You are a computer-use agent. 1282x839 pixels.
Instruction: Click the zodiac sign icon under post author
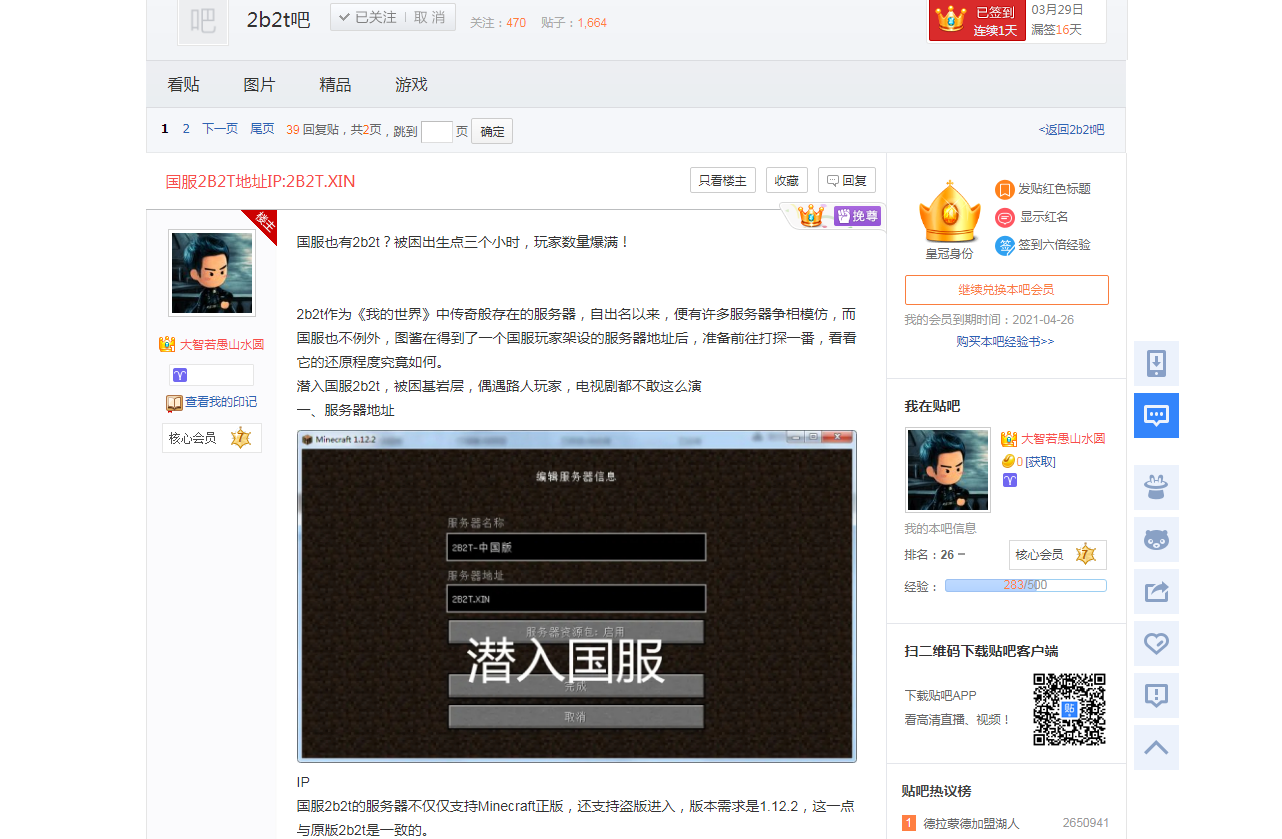click(x=180, y=375)
